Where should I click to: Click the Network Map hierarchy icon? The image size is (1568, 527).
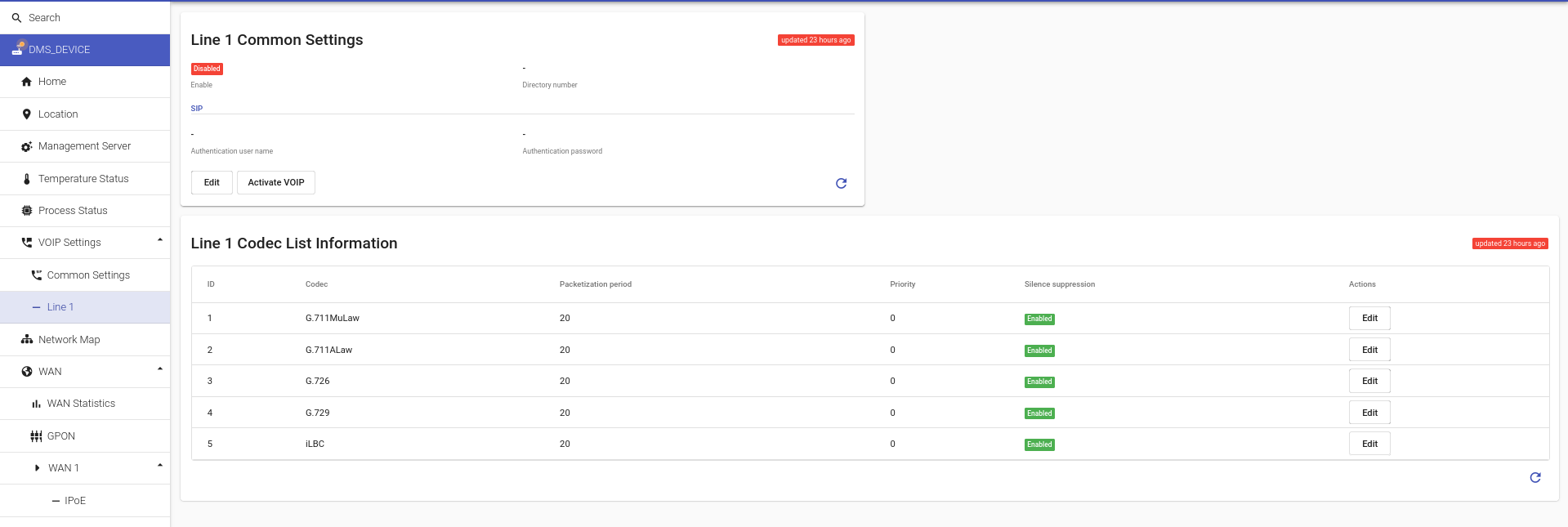point(27,340)
